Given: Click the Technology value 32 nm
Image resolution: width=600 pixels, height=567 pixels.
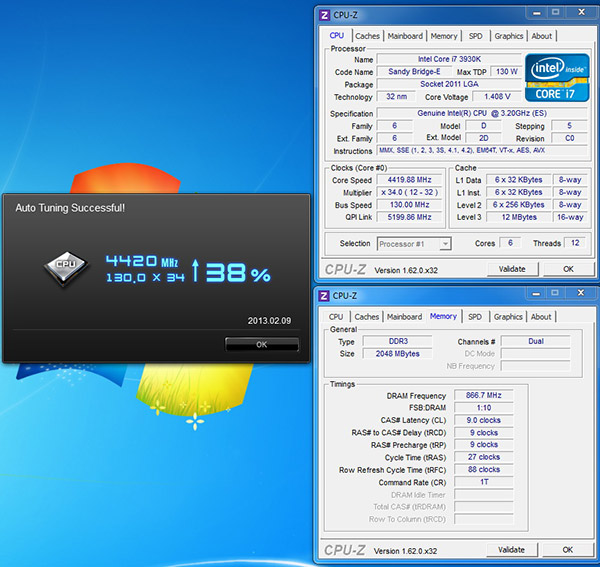Looking at the screenshot, I should pyautogui.click(x=396, y=96).
